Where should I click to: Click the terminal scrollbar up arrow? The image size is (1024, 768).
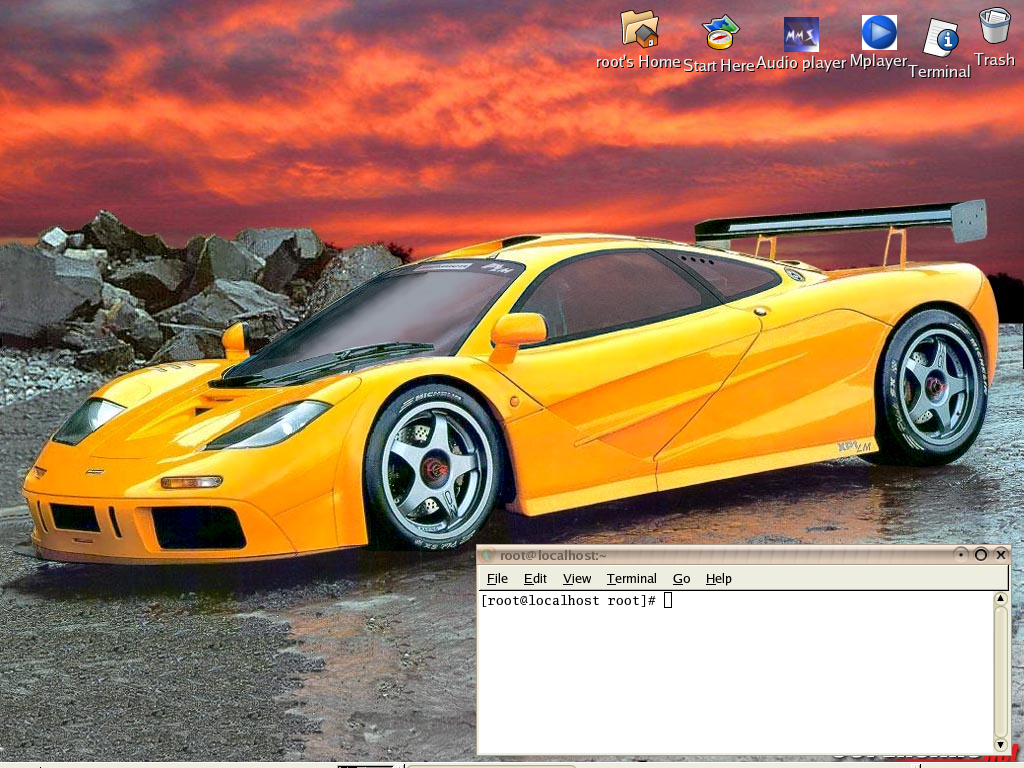pos(1000,598)
